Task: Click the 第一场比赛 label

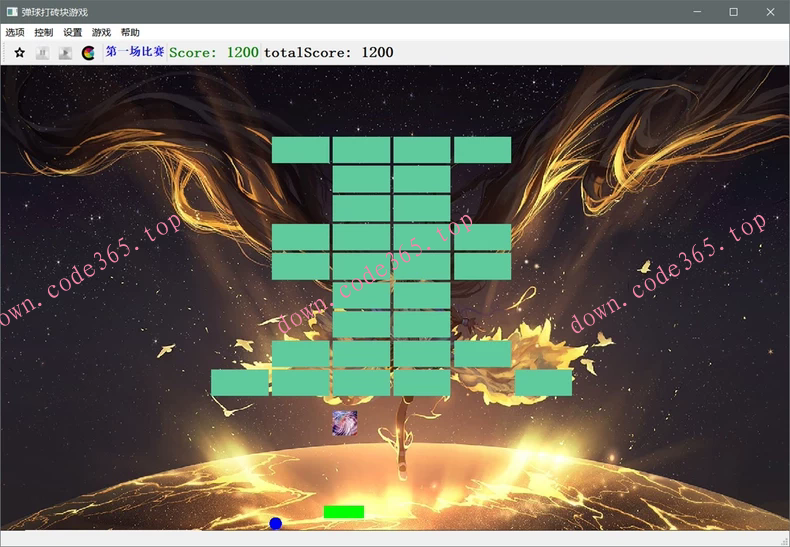Action: (x=135, y=52)
